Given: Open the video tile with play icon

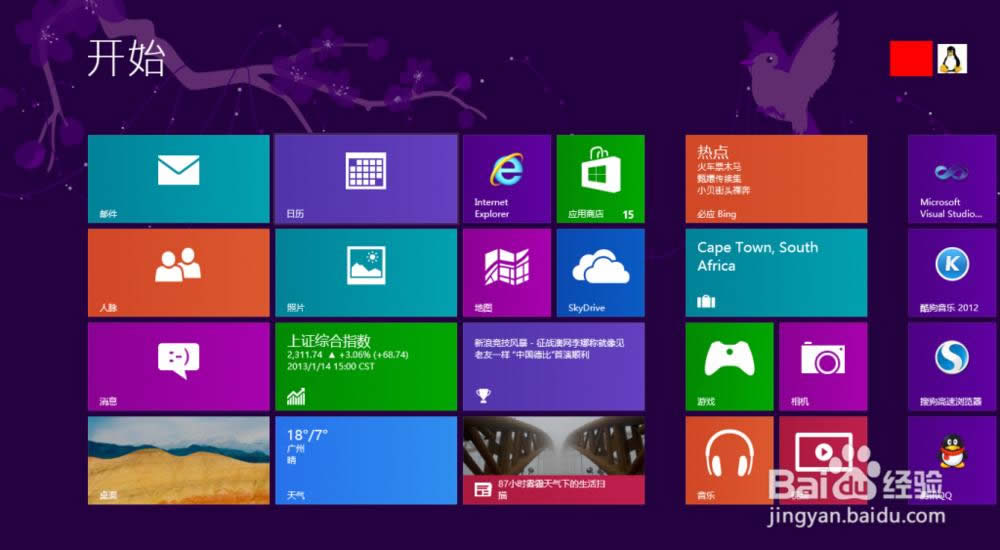Looking at the screenshot, I should 823,460.
